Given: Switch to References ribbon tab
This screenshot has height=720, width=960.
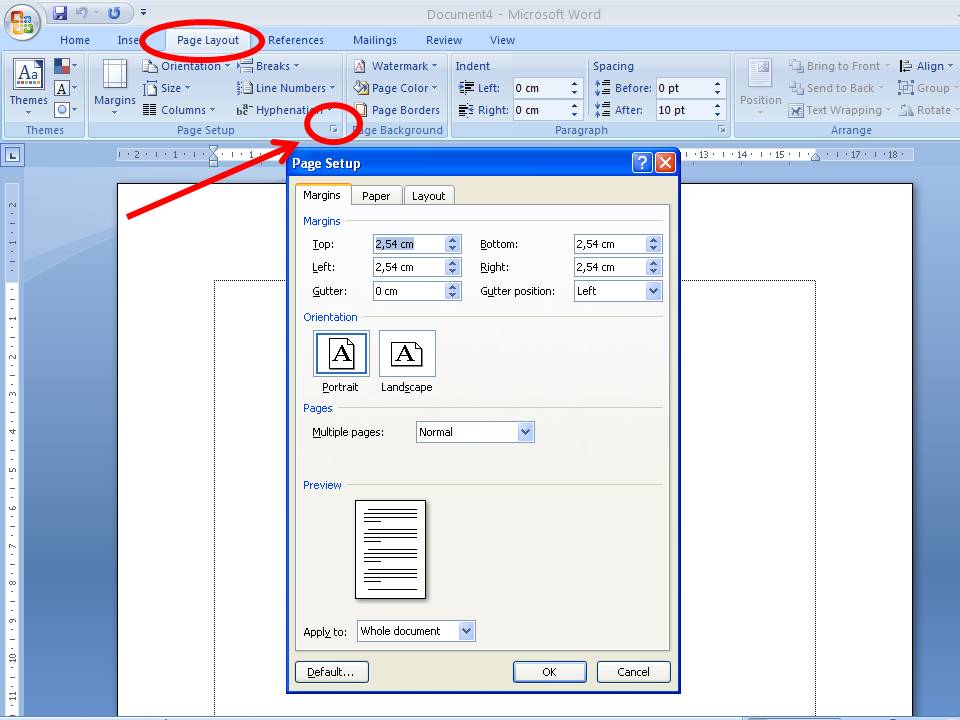Looking at the screenshot, I should (296, 40).
